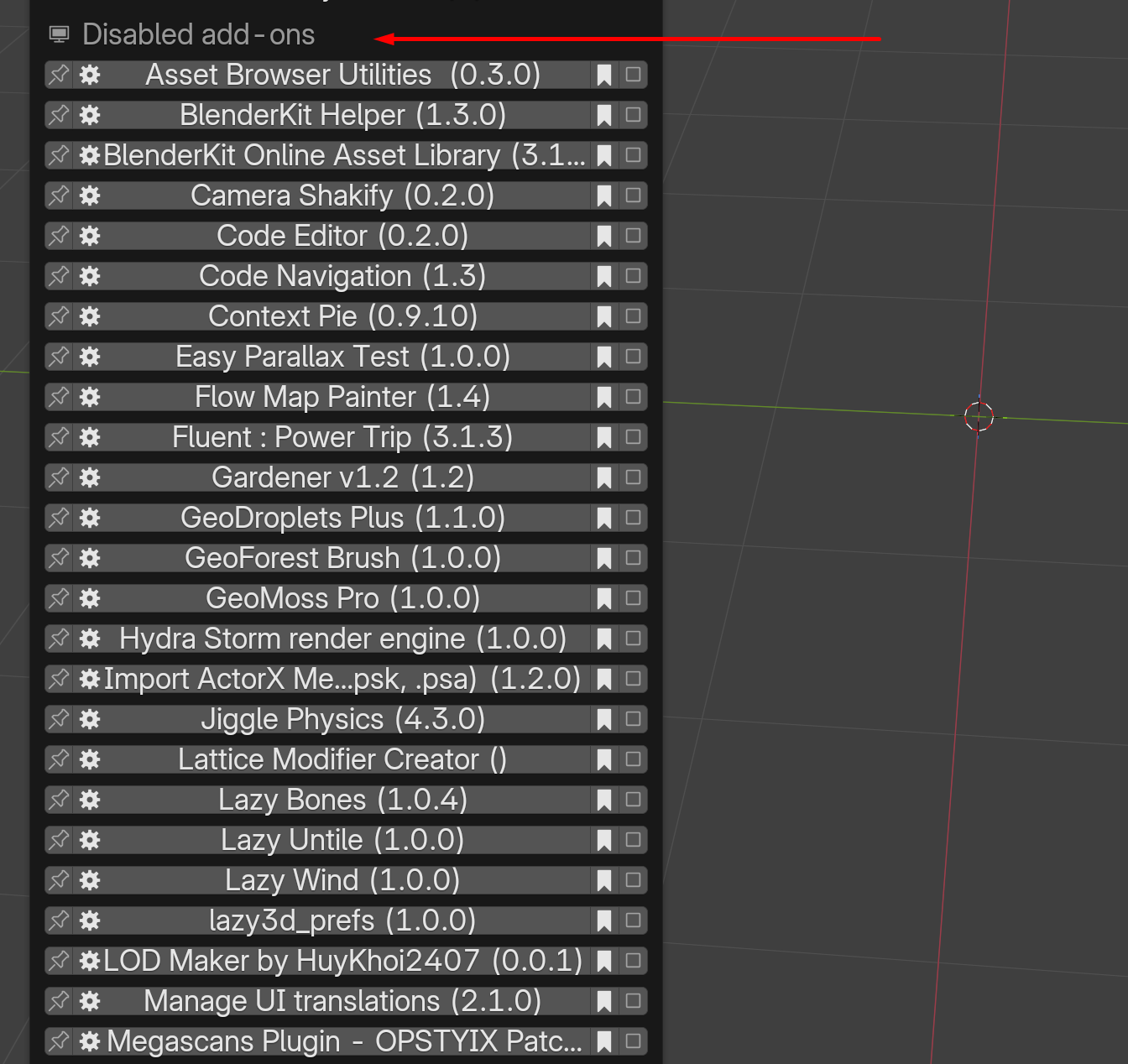Click the bookmark icon for Asset Browser Utilities
Image resolution: width=1128 pixels, height=1064 pixels.
tap(603, 75)
